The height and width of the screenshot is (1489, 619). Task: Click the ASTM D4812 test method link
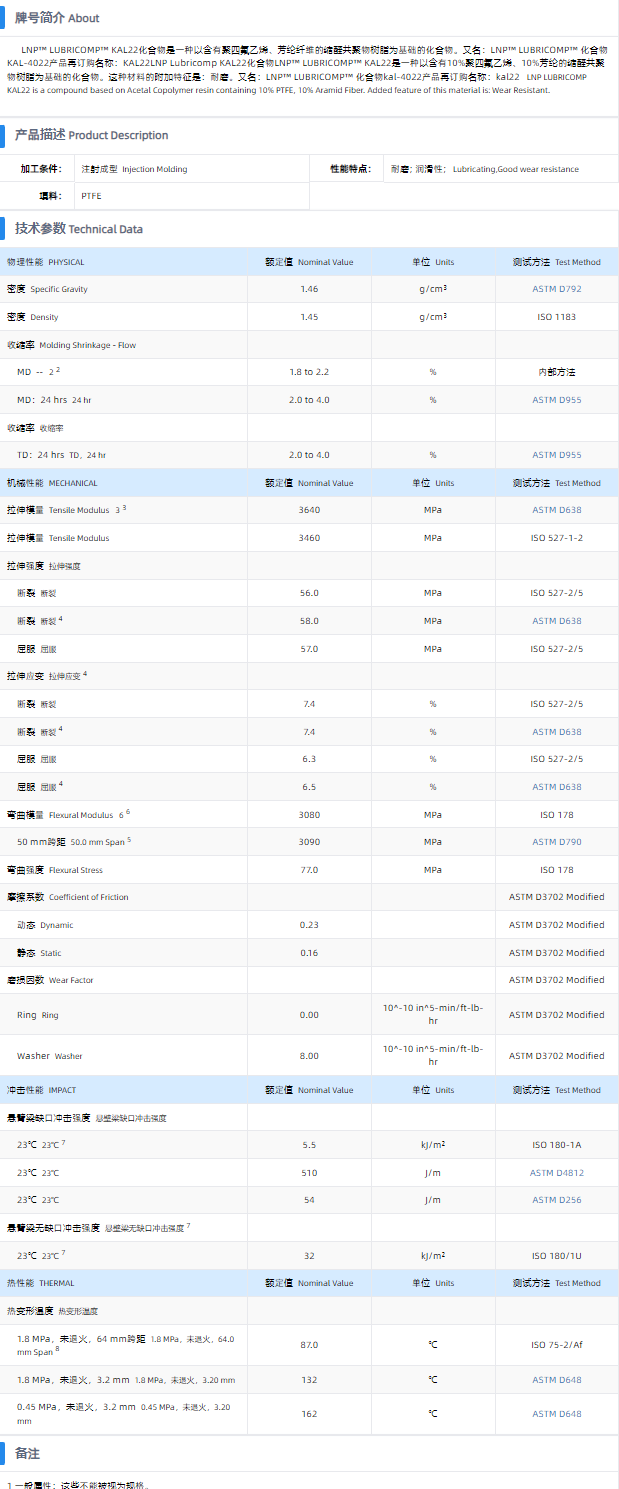coord(556,1172)
